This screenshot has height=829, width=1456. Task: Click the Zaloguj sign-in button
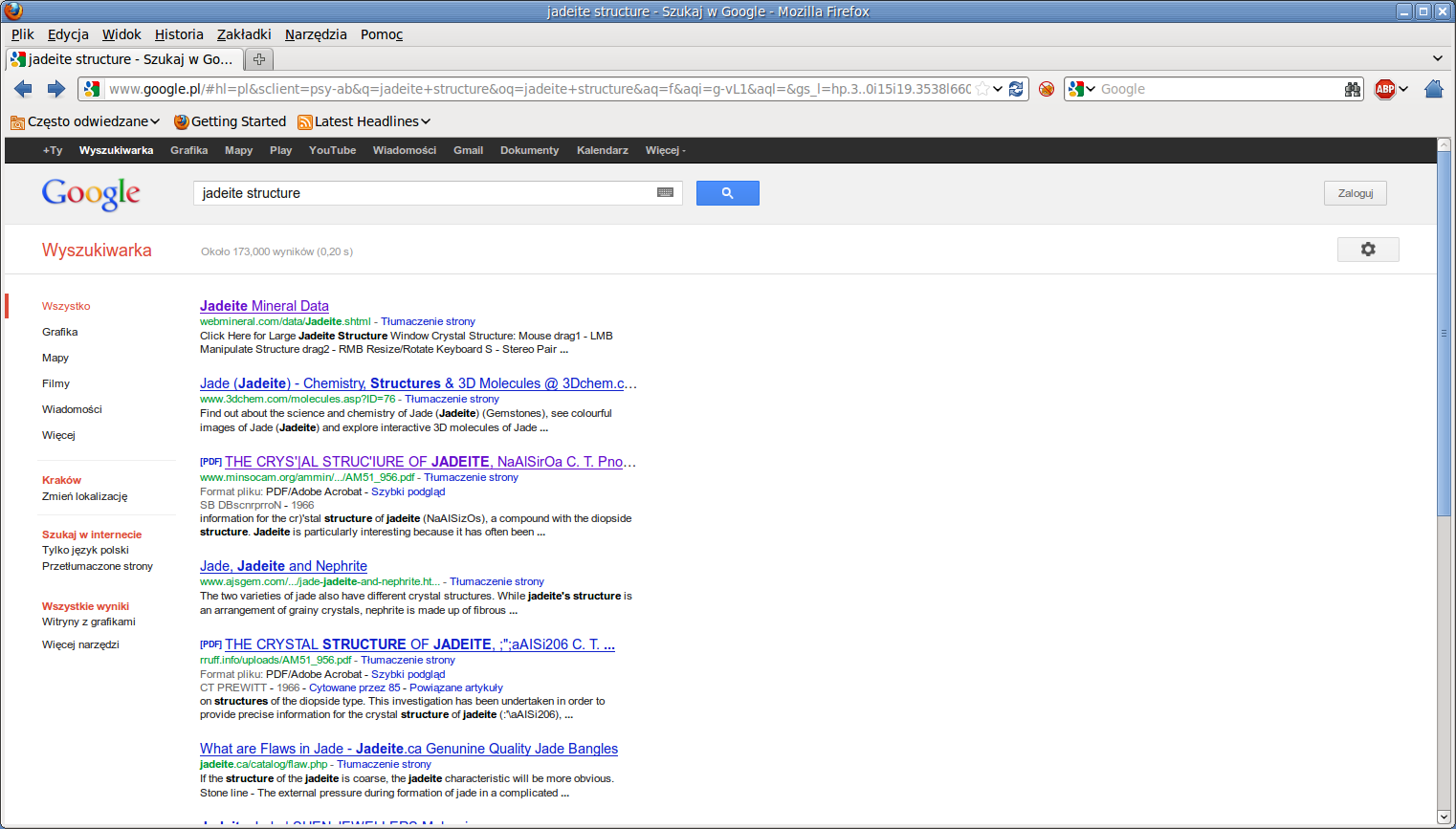pos(1356,193)
